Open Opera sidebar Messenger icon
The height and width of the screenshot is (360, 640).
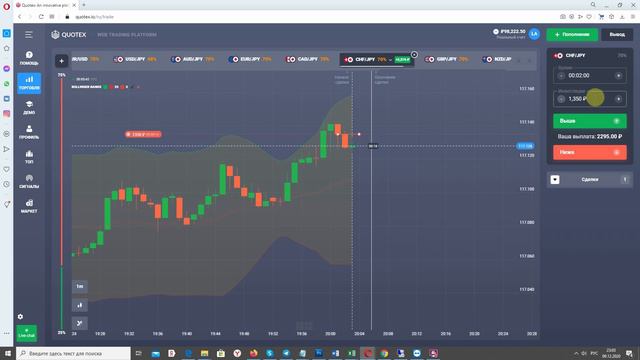[x=7, y=69]
